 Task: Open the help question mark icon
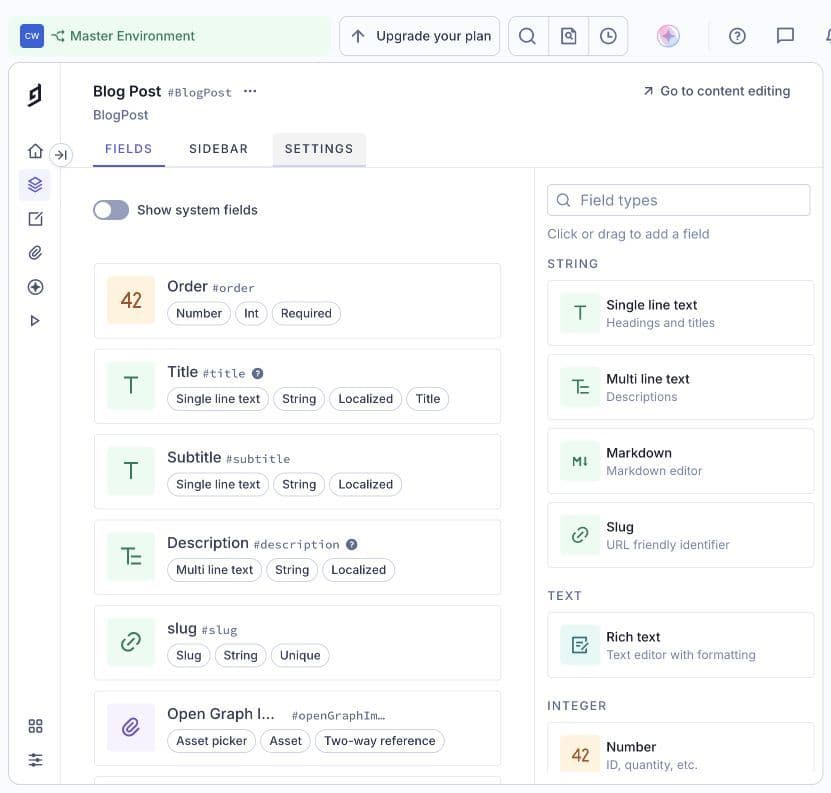(x=737, y=36)
